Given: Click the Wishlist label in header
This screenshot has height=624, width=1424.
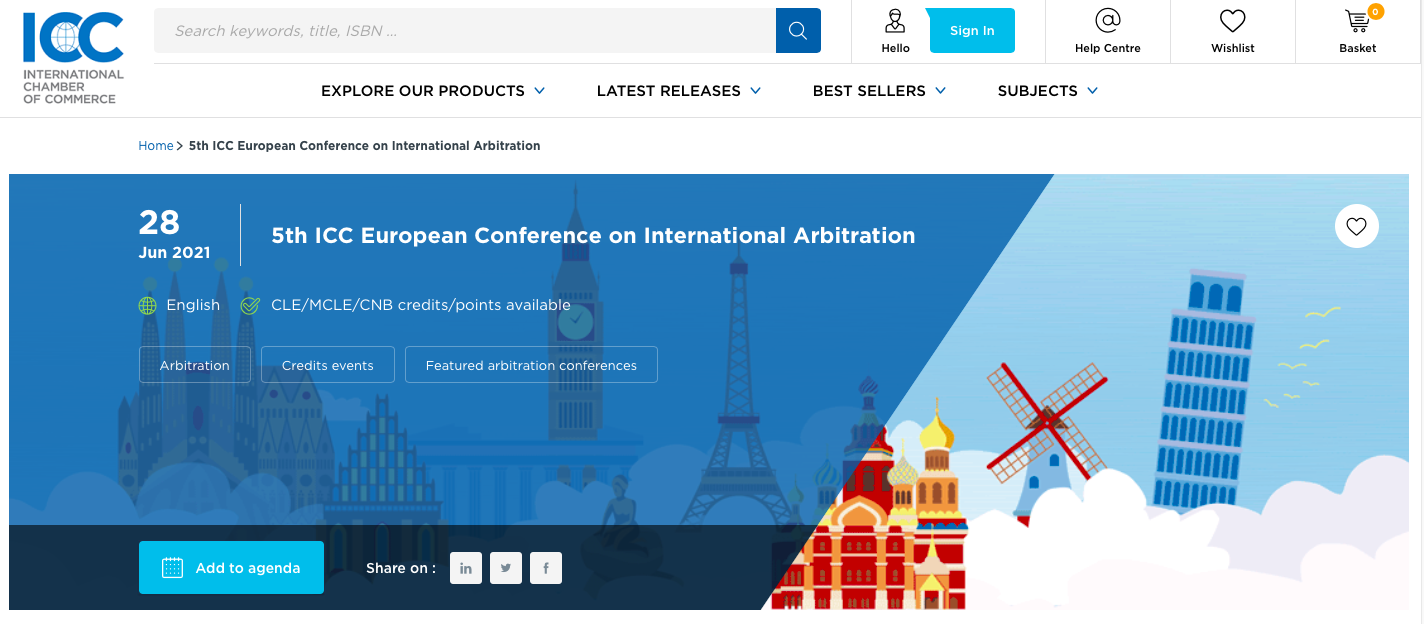Looking at the screenshot, I should (x=1232, y=48).
